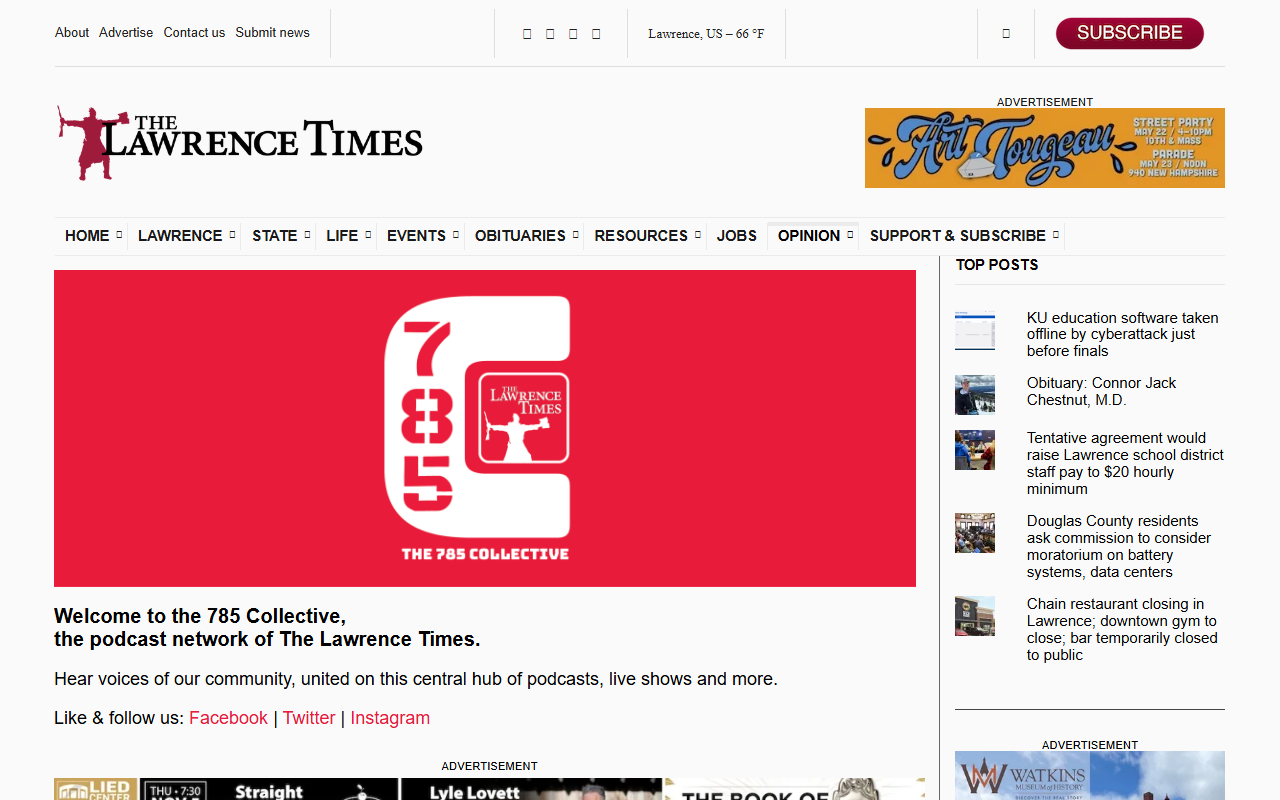Click the Lied Center advertisement
Viewport: 1280px width, 800px height.
click(x=96, y=789)
